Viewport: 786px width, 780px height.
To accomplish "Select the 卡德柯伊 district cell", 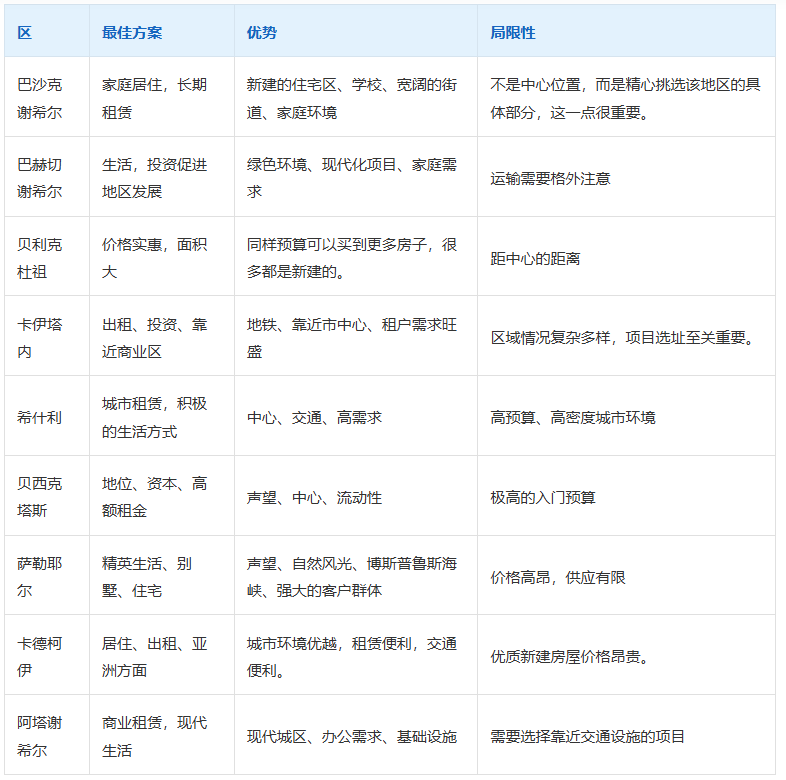I will (x=47, y=655).
